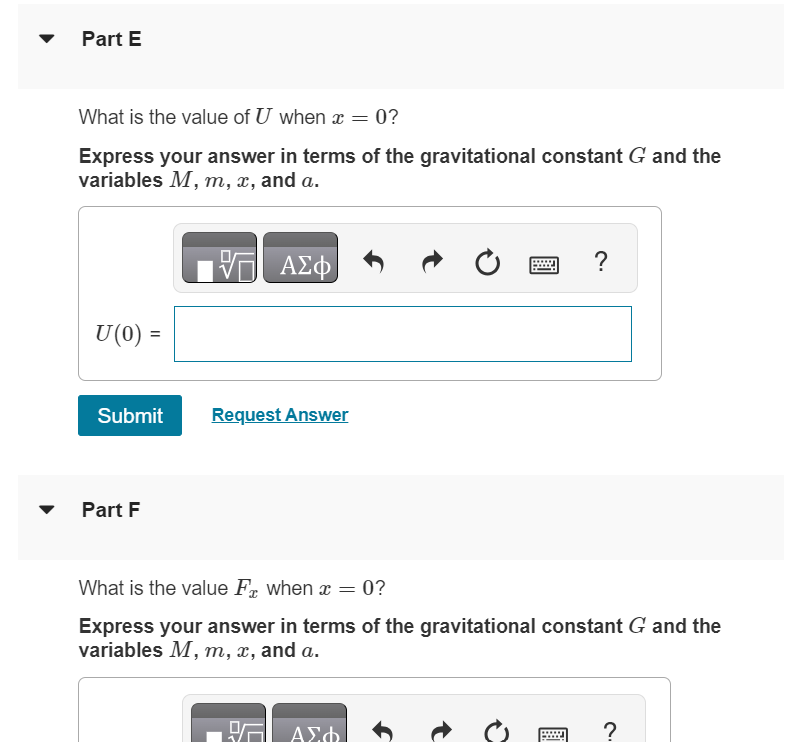Open the math templates palette in Part E
The height and width of the screenshot is (742, 808).
coord(218,257)
